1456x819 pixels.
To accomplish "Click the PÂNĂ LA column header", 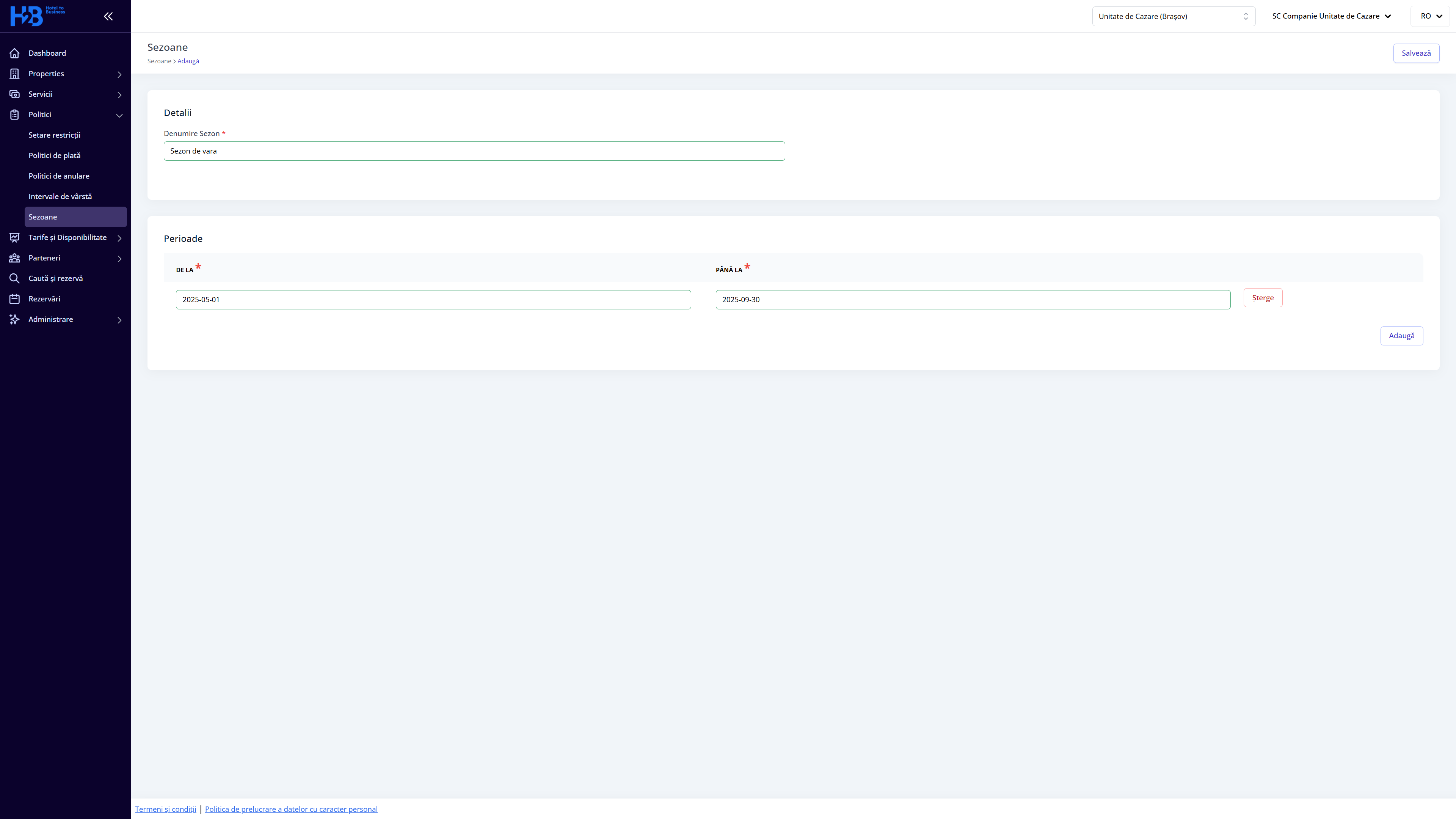I will tap(728, 270).
